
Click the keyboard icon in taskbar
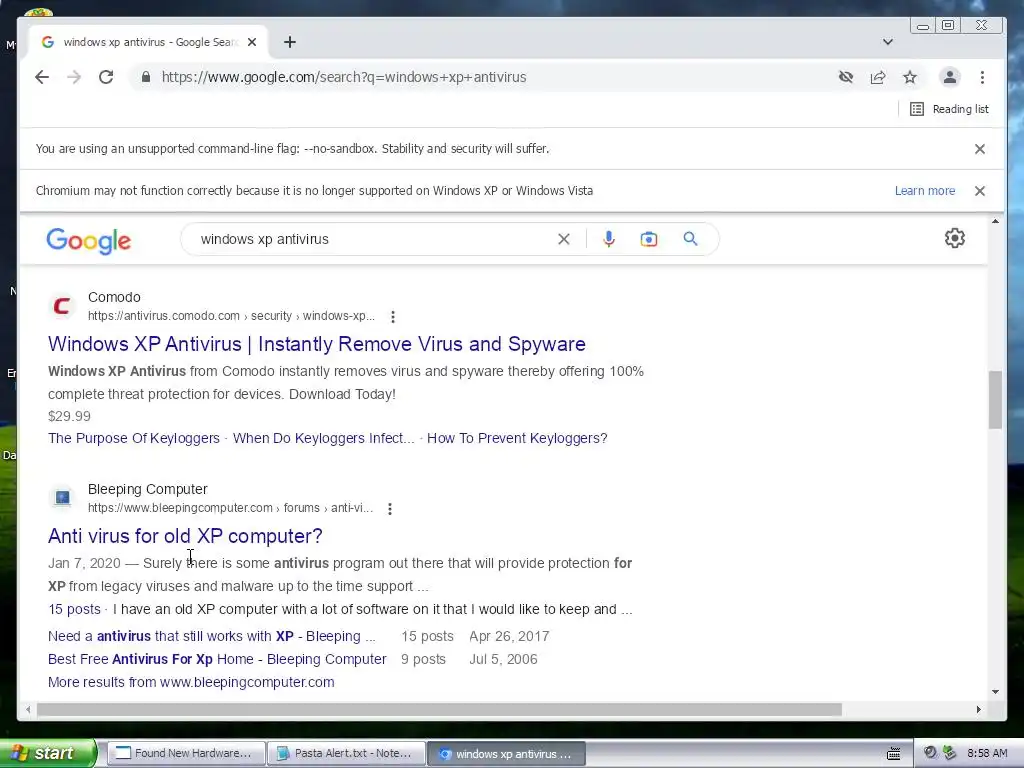tap(893, 754)
